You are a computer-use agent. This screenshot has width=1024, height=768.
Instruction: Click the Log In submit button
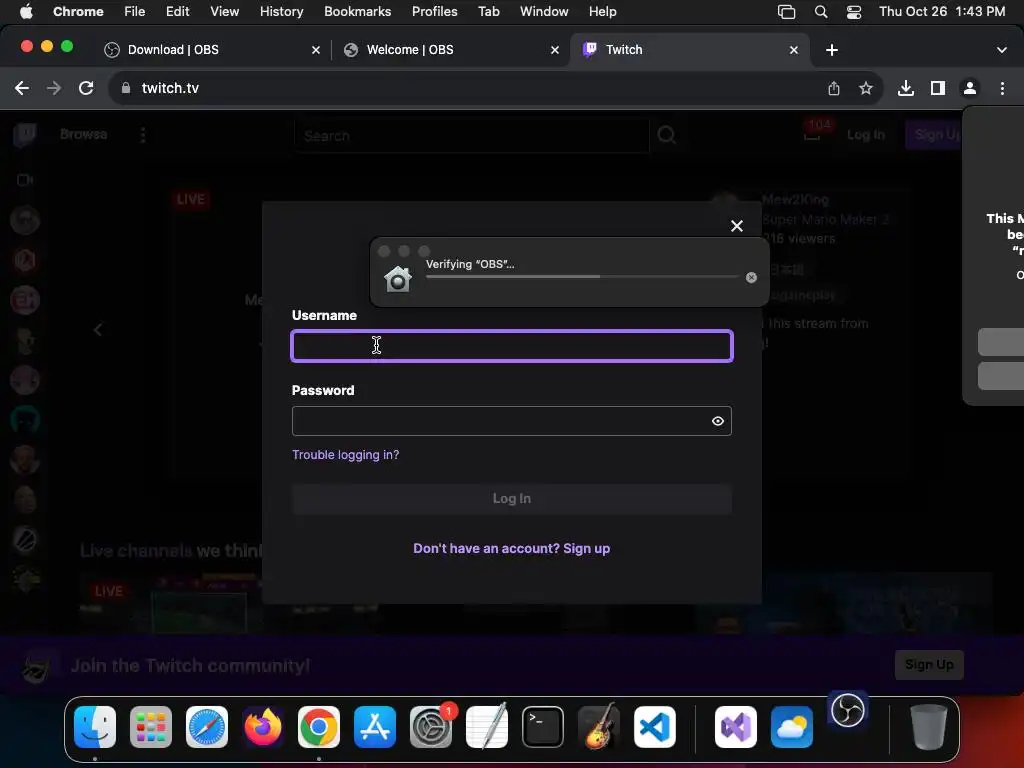click(x=511, y=499)
